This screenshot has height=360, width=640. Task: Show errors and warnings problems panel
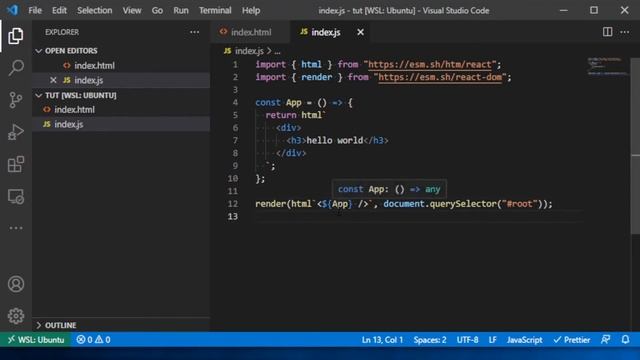93,340
